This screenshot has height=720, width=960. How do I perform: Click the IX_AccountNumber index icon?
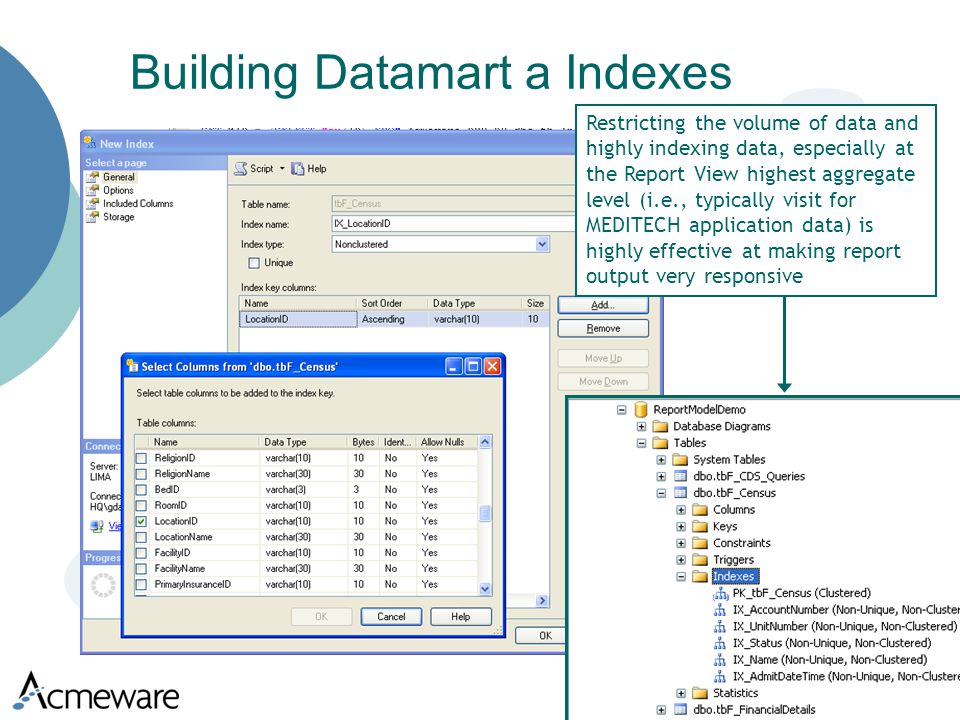720,610
